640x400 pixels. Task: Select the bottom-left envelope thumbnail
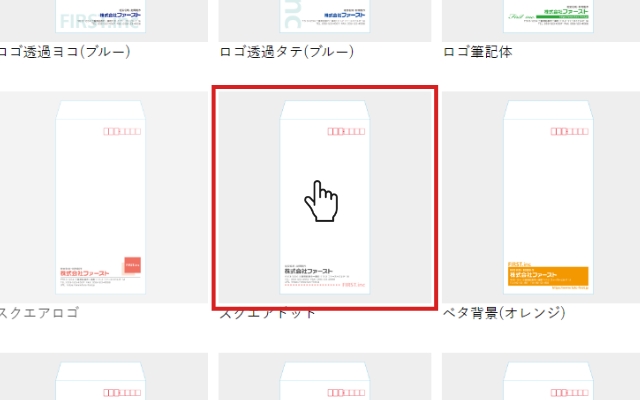pos(100,378)
